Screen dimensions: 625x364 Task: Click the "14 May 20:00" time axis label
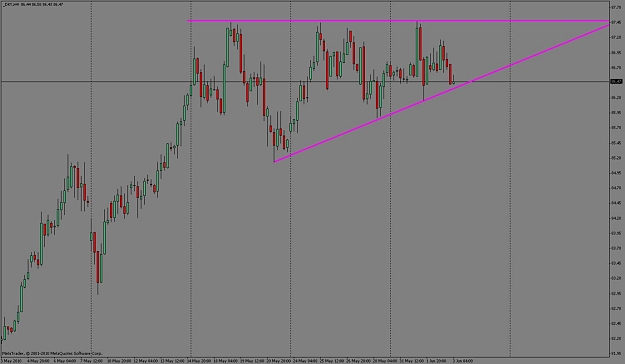click(199, 361)
